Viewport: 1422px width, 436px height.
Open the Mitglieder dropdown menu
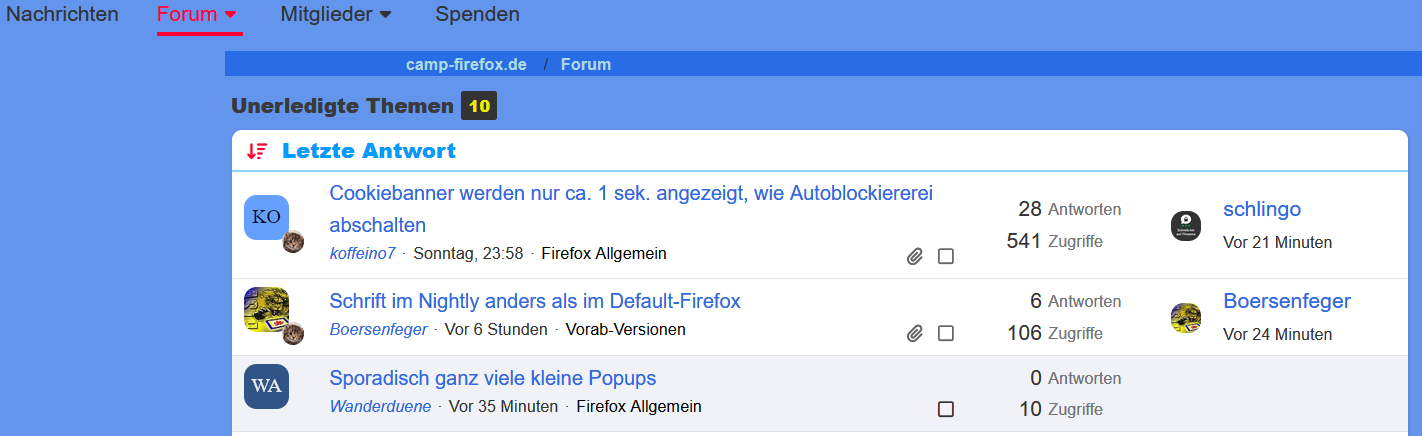pyautogui.click(x=335, y=15)
